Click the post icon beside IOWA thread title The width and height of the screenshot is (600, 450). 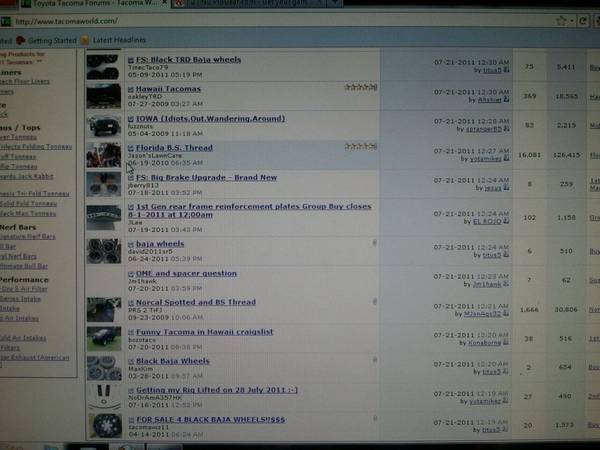[130, 119]
